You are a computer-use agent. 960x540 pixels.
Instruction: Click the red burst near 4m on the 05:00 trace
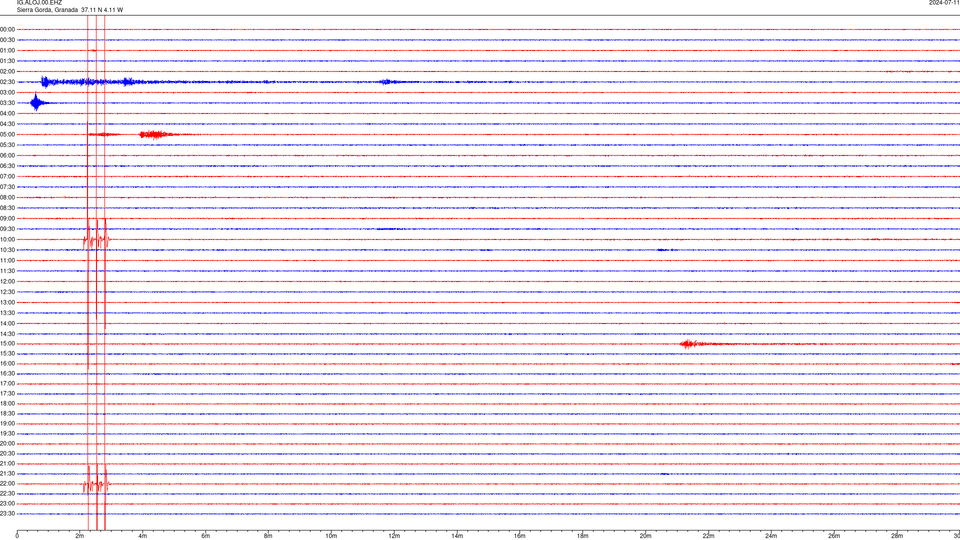pyautogui.click(x=156, y=134)
